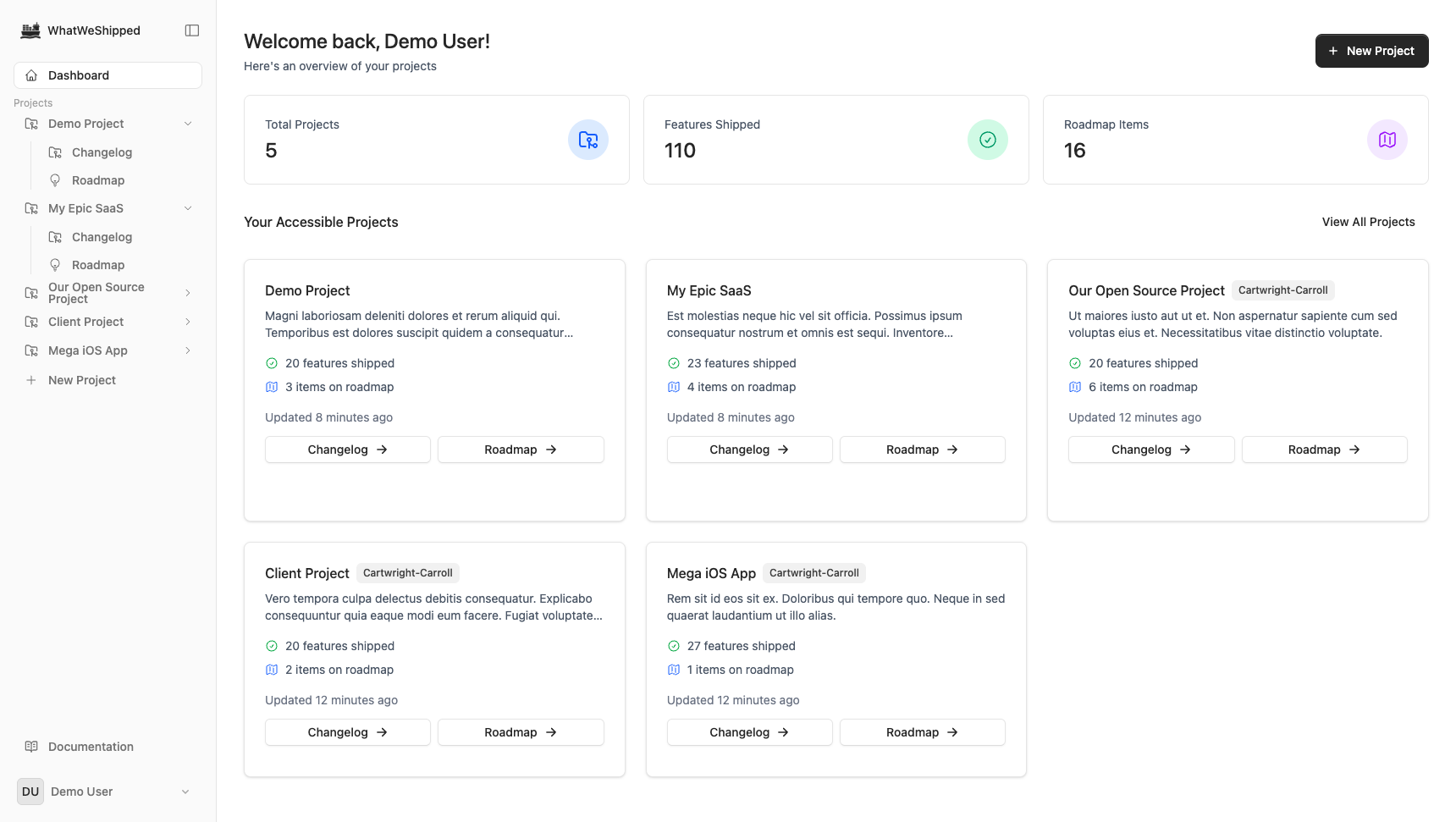
Task: Click the DU user avatar
Action: pos(30,792)
